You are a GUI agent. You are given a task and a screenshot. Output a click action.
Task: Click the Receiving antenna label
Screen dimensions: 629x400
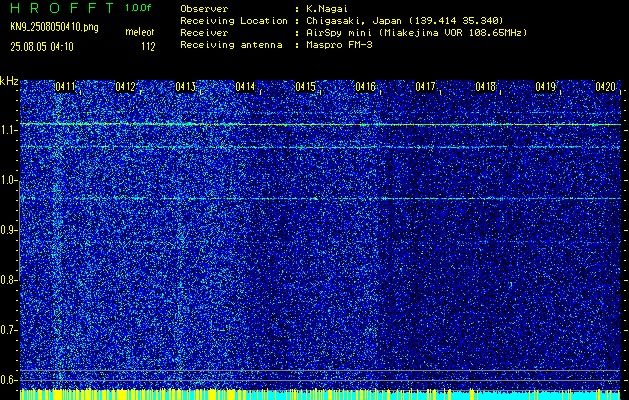[x=231, y=45]
